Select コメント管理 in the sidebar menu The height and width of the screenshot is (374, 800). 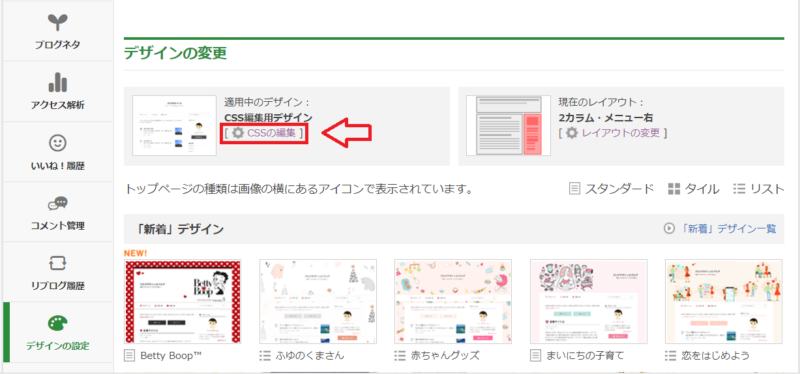pos(58,212)
